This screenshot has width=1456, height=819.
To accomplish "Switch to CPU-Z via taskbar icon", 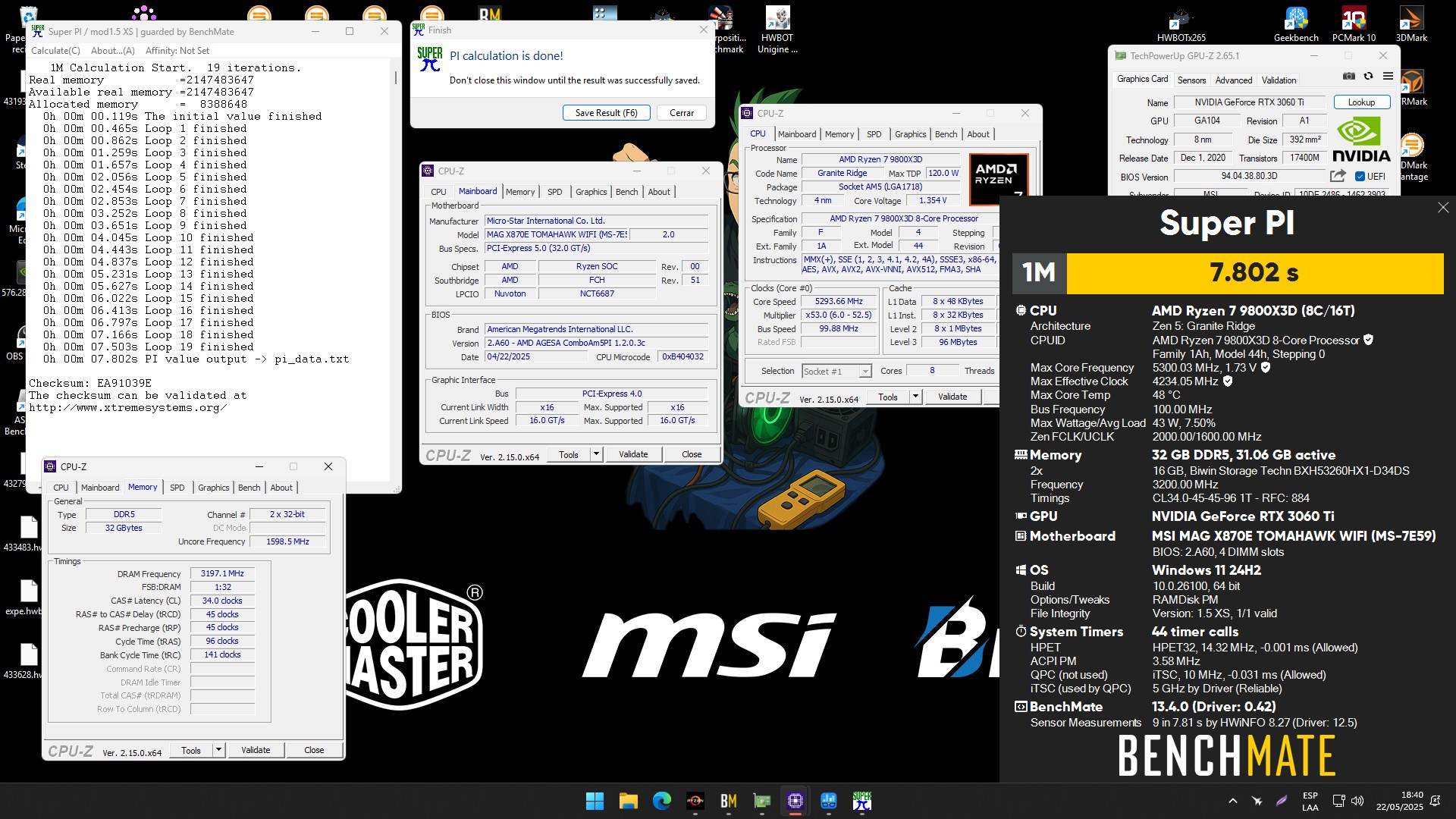I will [x=795, y=801].
